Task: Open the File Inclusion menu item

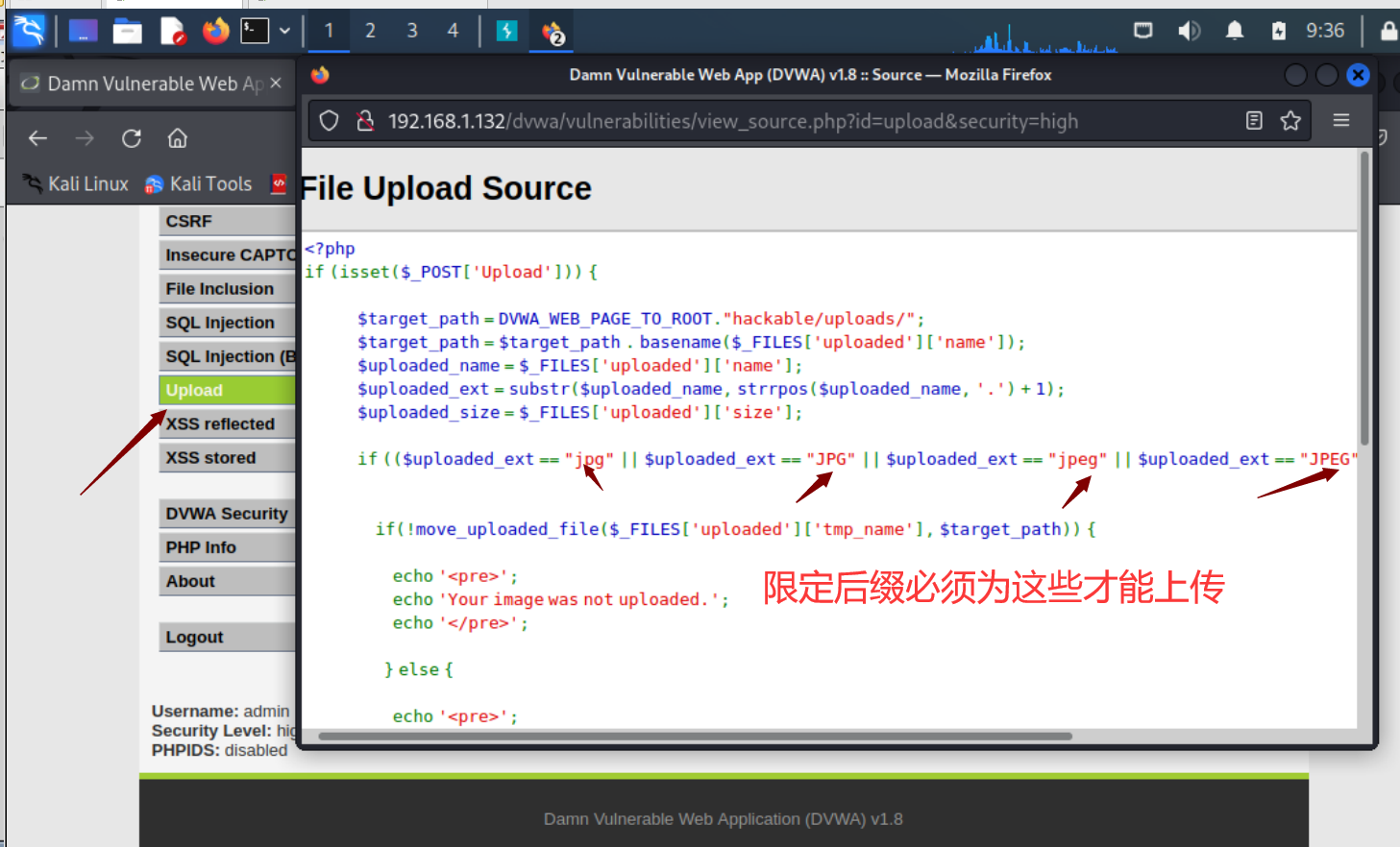Action: pos(227,288)
